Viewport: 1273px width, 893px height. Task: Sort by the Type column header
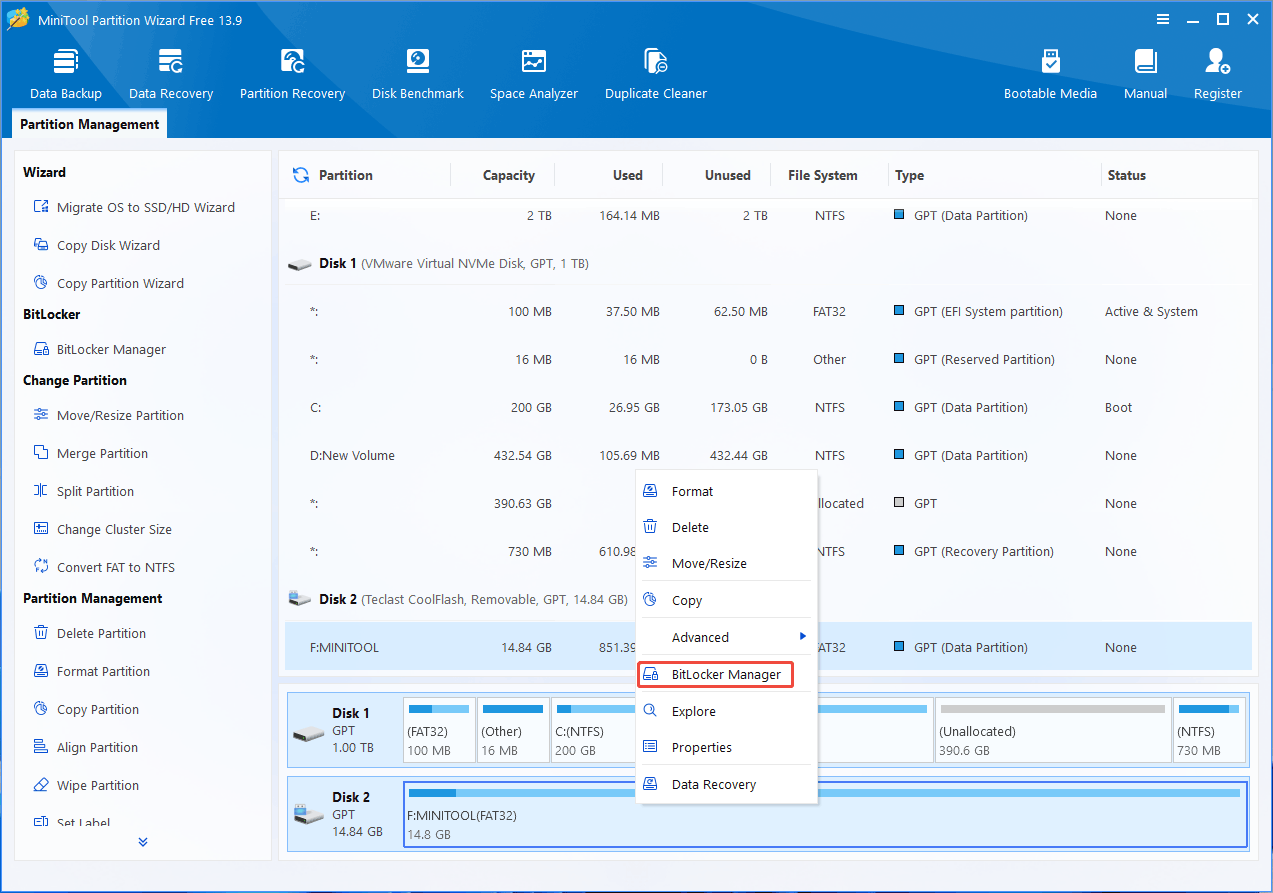click(x=909, y=175)
